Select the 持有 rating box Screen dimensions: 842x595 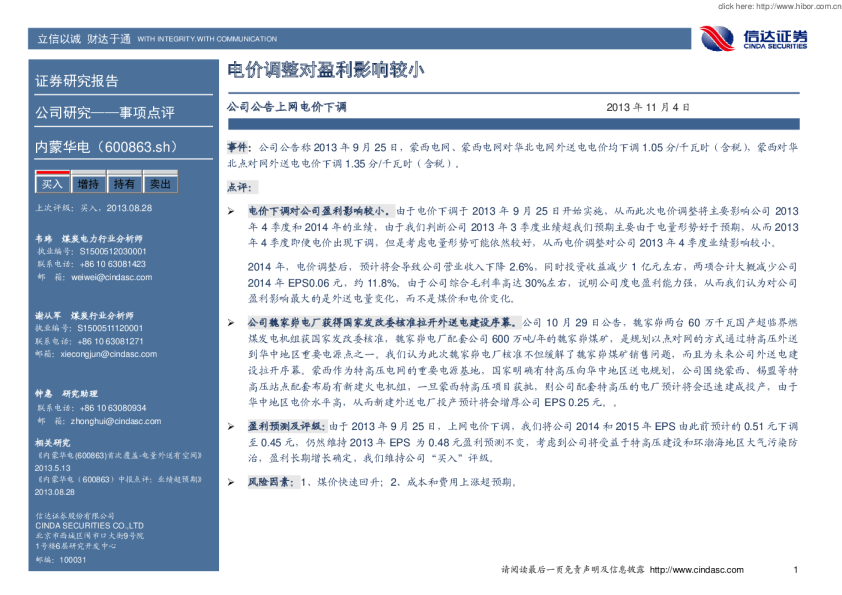(x=124, y=184)
